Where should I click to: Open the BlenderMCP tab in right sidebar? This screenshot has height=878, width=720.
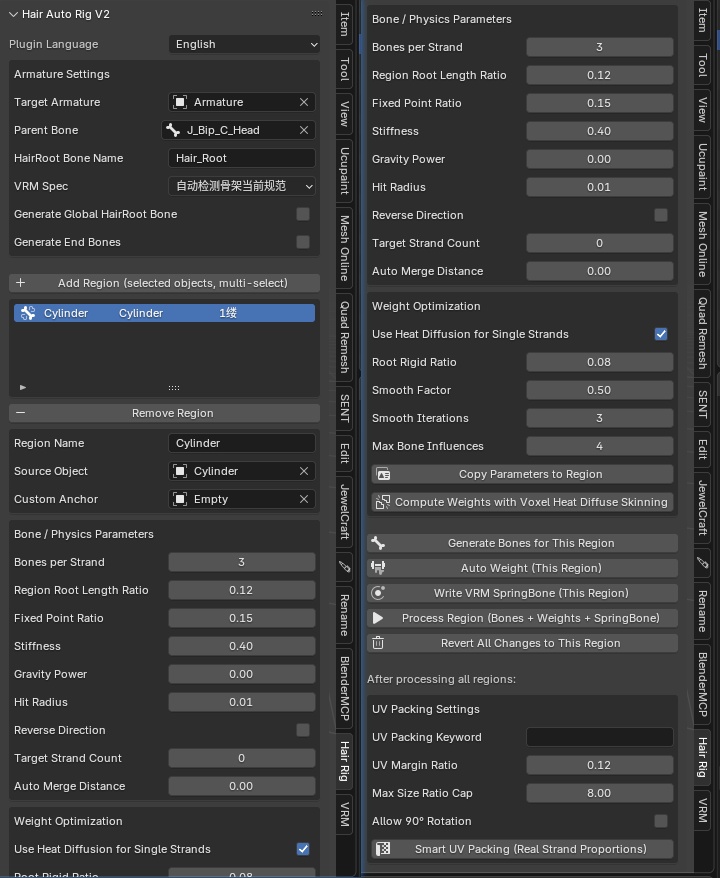pyautogui.click(x=702, y=684)
